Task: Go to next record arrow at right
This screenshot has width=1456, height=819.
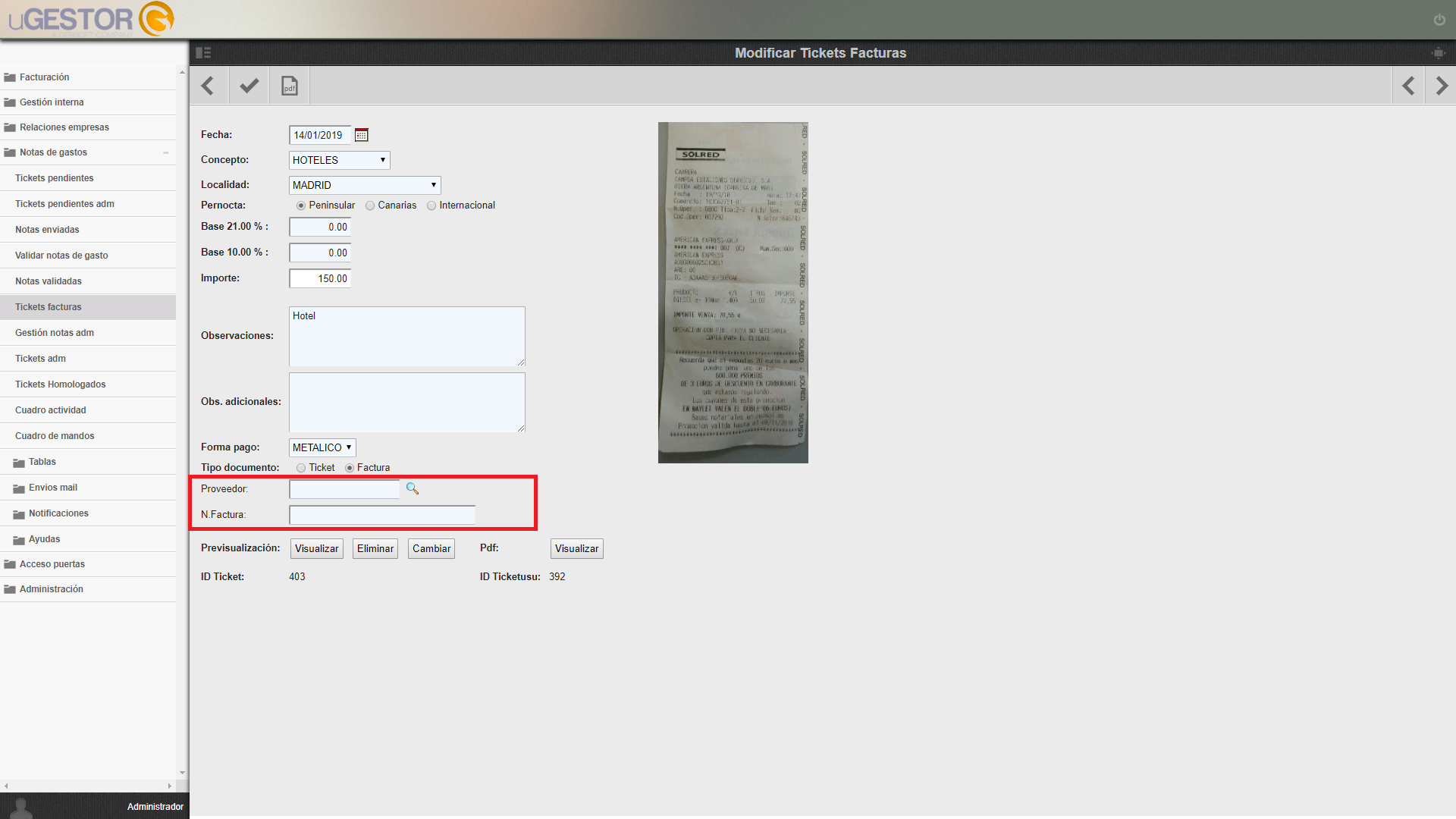Action: pyautogui.click(x=1442, y=86)
